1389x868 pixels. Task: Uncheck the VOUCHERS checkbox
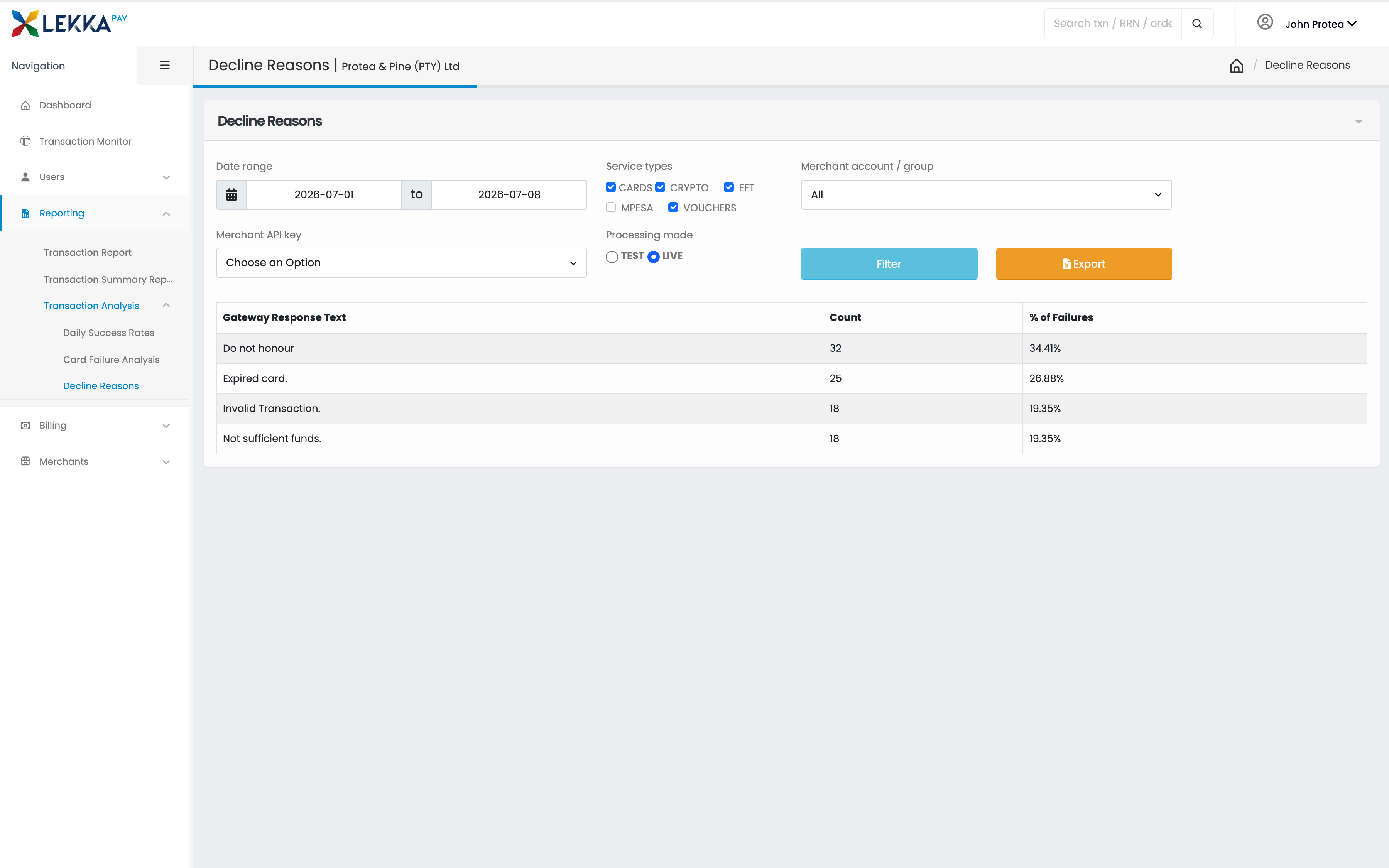tap(673, 207)
